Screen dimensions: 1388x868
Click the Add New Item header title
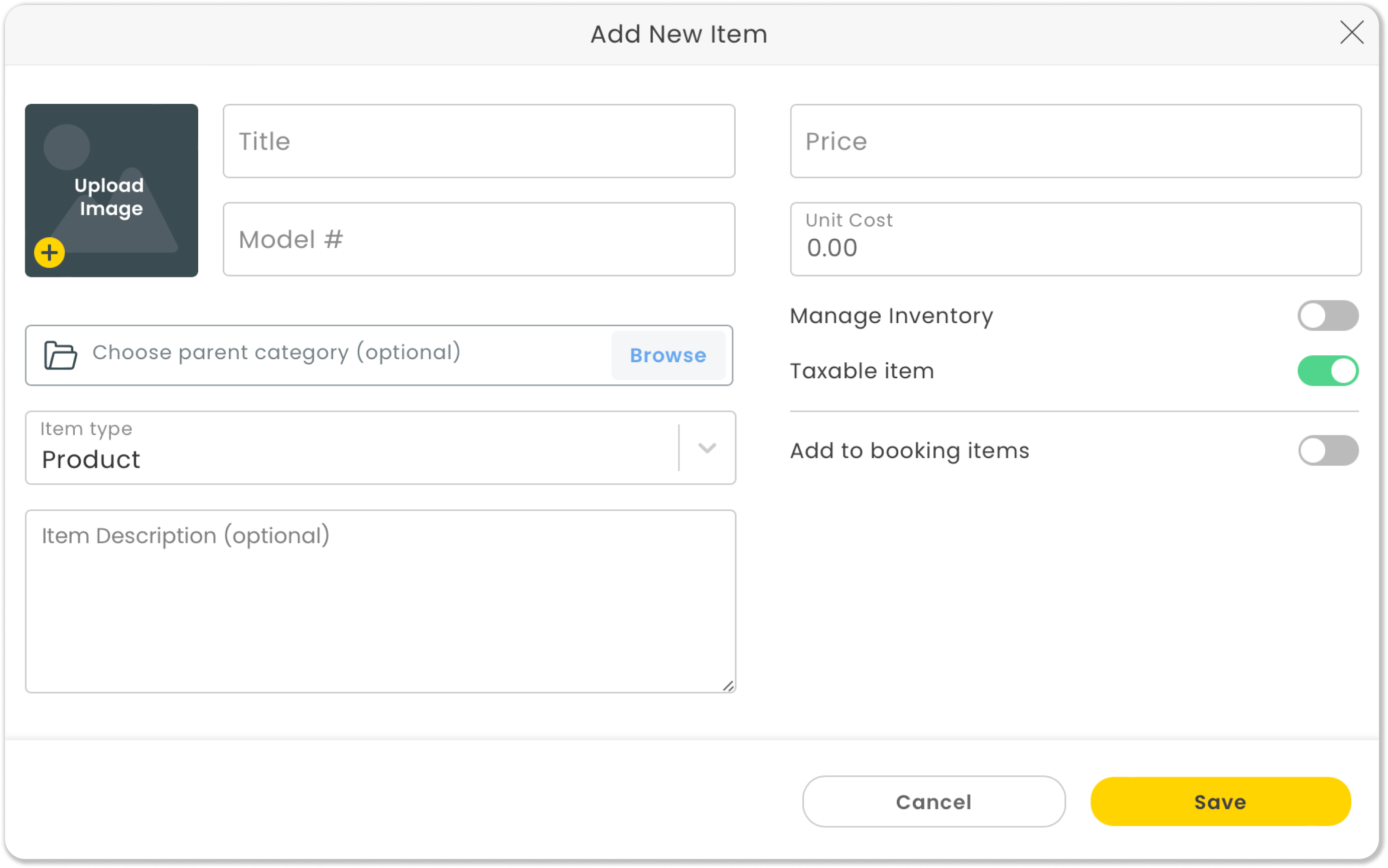pos(678,35)
